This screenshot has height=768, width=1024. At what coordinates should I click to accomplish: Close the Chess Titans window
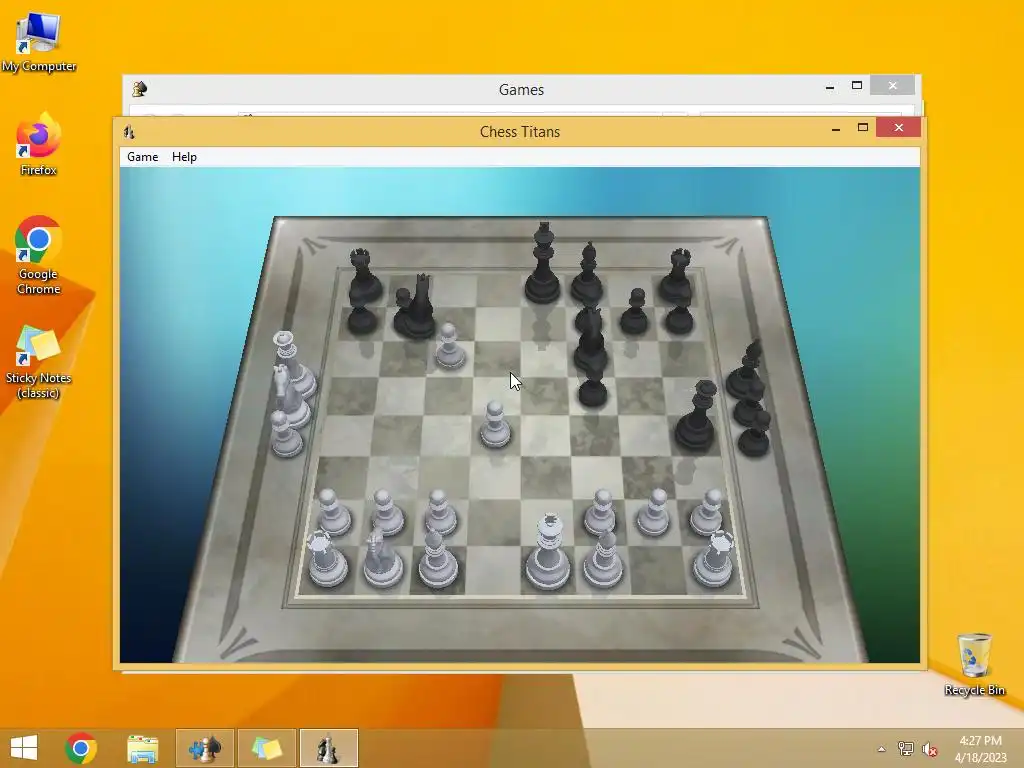pyautogui.click(x=899, y=127)
